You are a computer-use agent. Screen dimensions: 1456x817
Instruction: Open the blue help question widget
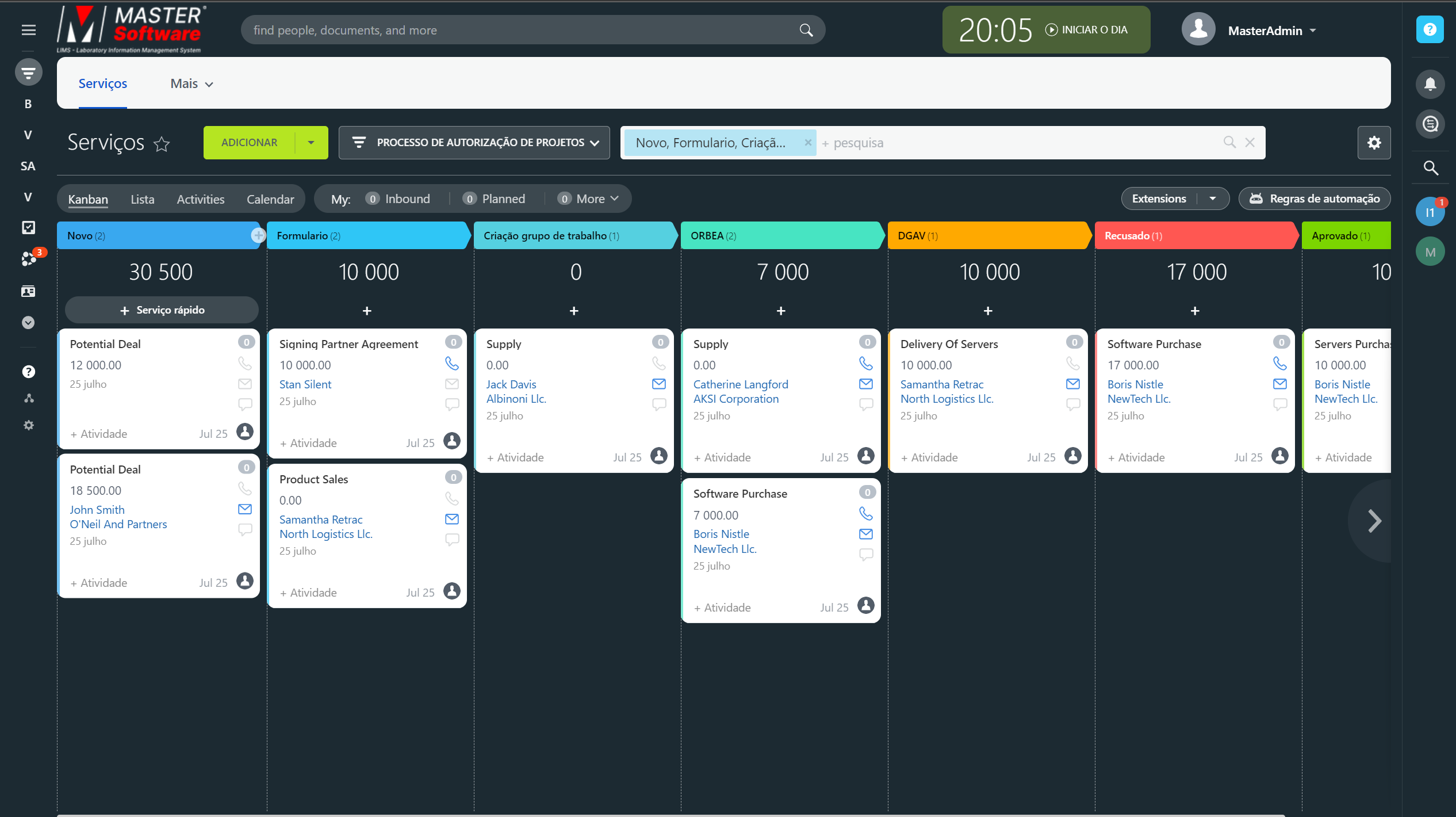point(1430,29)
